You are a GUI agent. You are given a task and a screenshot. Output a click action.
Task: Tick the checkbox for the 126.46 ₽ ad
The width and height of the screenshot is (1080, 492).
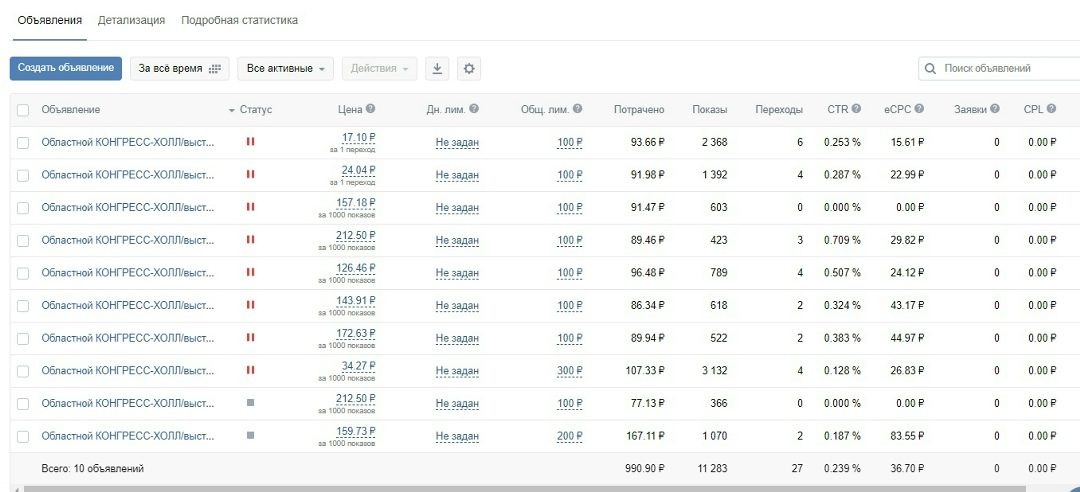23,274
